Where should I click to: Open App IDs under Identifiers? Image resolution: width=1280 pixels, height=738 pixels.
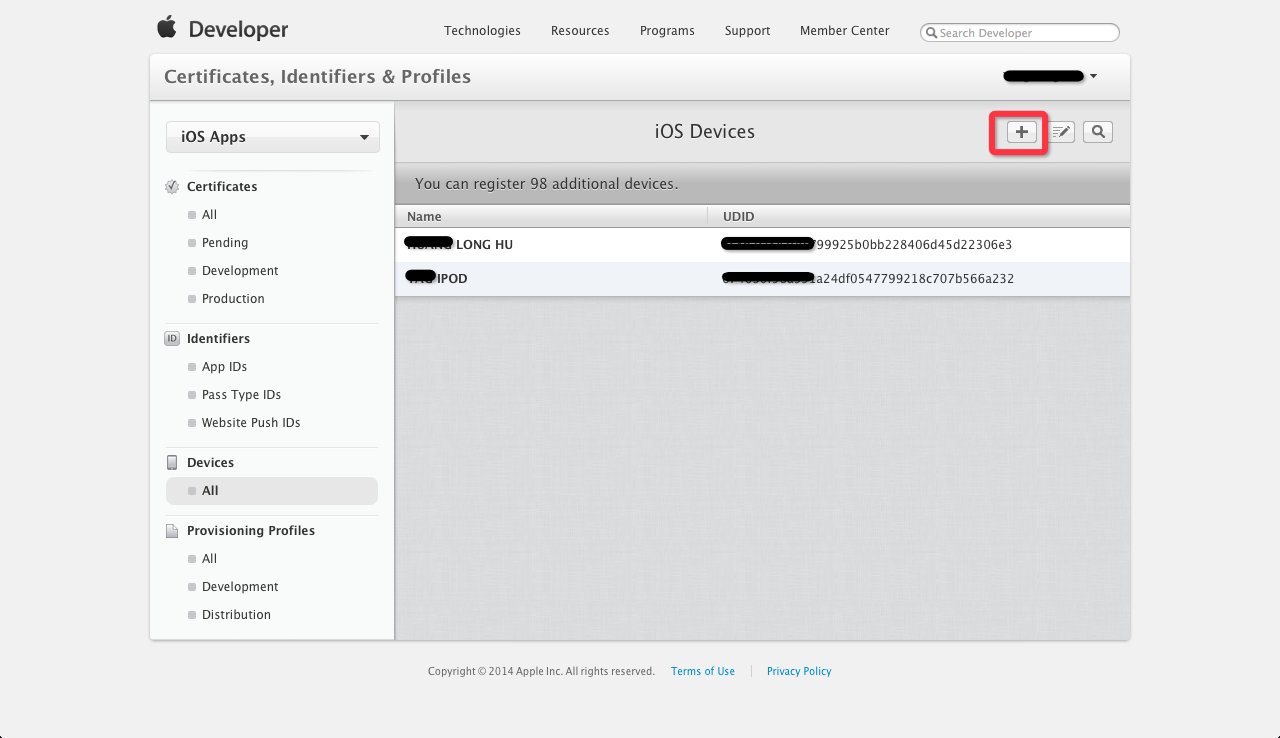(x=224, y=367)
